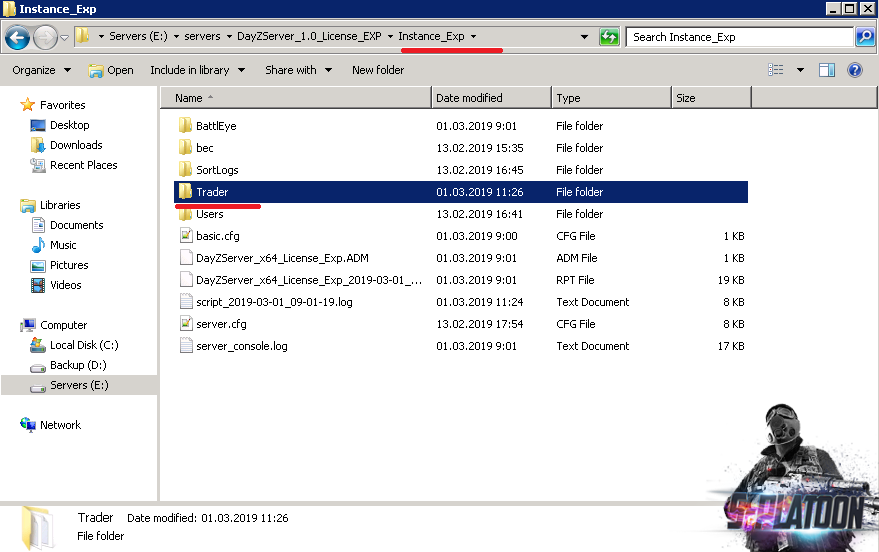
Task: Select script_2019-03-01_09-01-19.log file
Action: pos(274,302)
